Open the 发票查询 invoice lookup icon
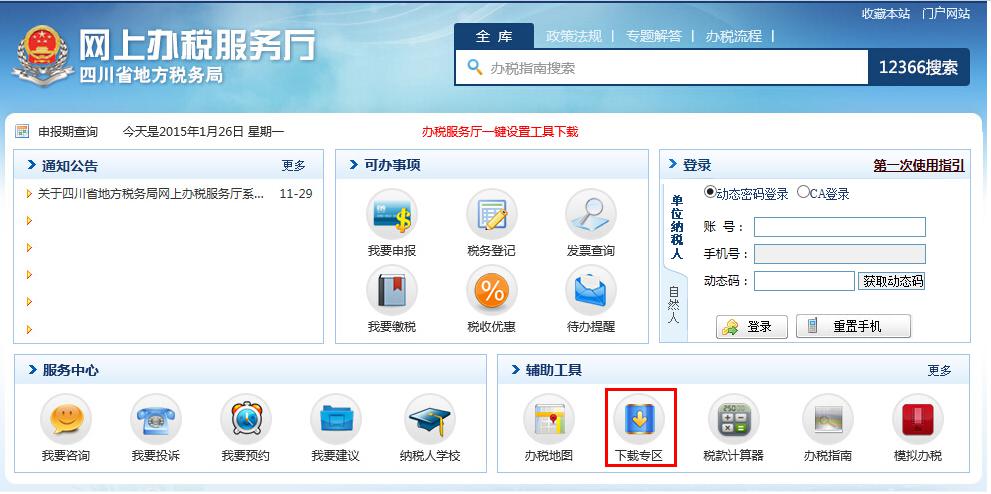 [590, 215]
